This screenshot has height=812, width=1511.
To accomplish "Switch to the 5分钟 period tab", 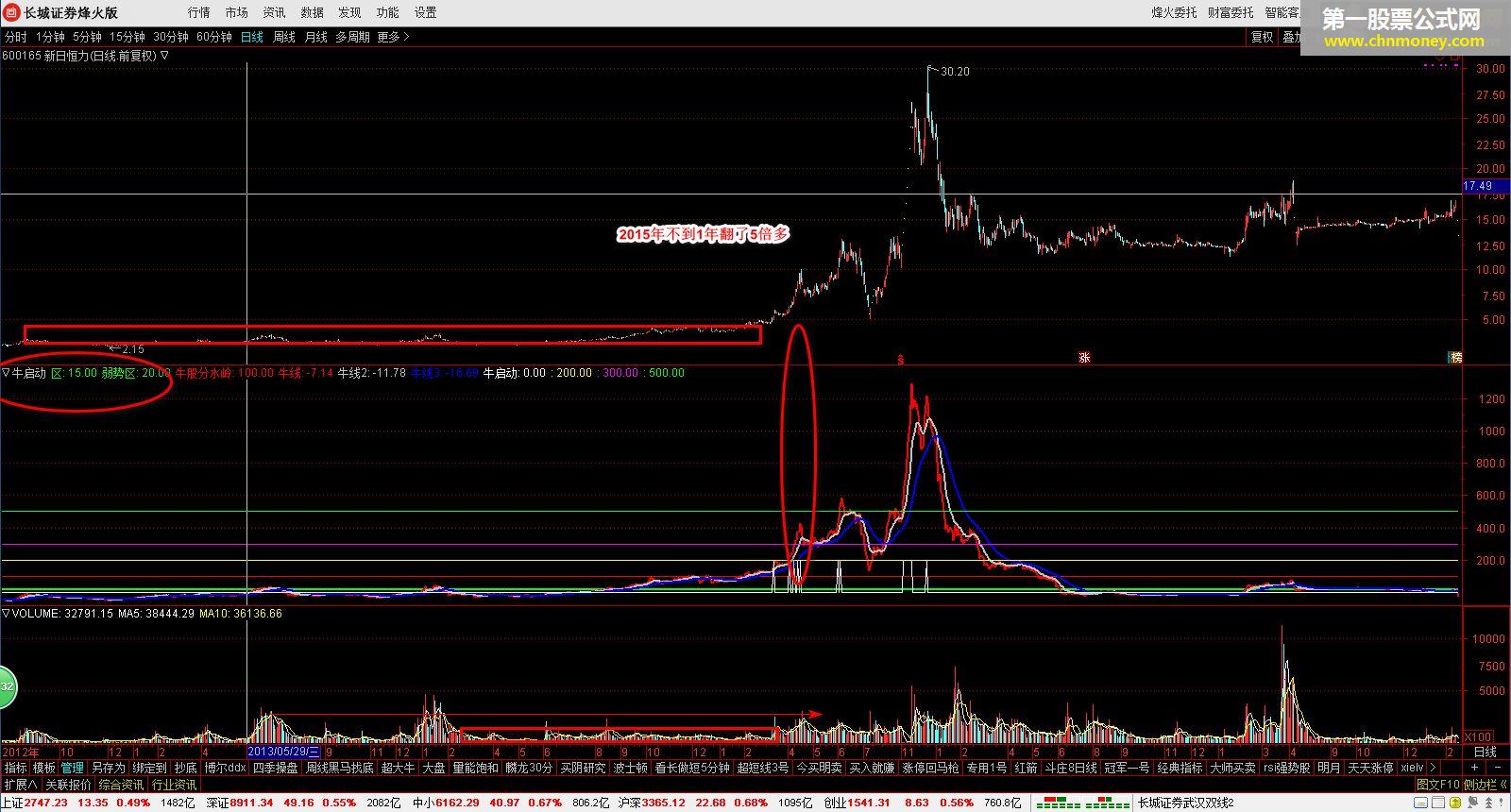I will tap(87, 37).
